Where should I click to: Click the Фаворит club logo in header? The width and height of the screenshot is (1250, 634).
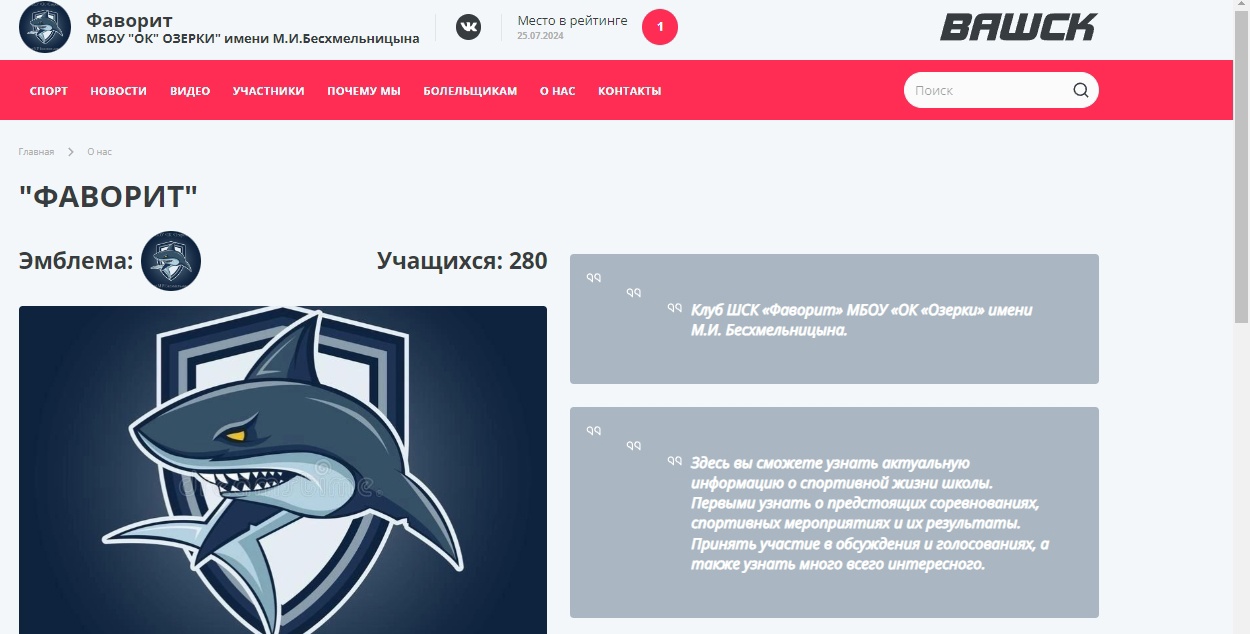[x=45, y=28]
